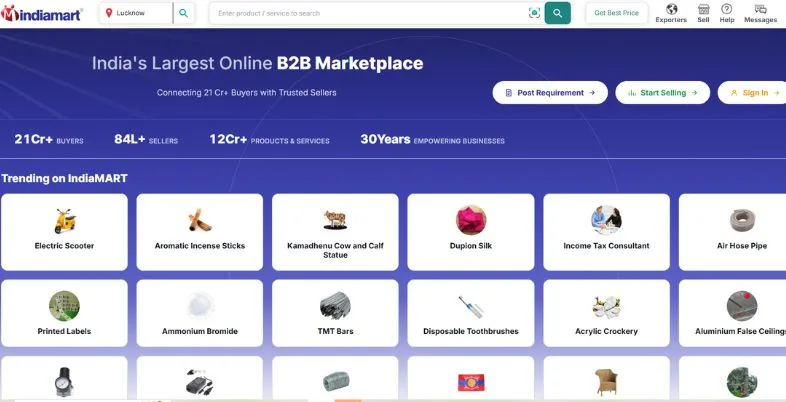
Task: Open the Acrylic Crockery label
Action: click(x=606, y=331)
